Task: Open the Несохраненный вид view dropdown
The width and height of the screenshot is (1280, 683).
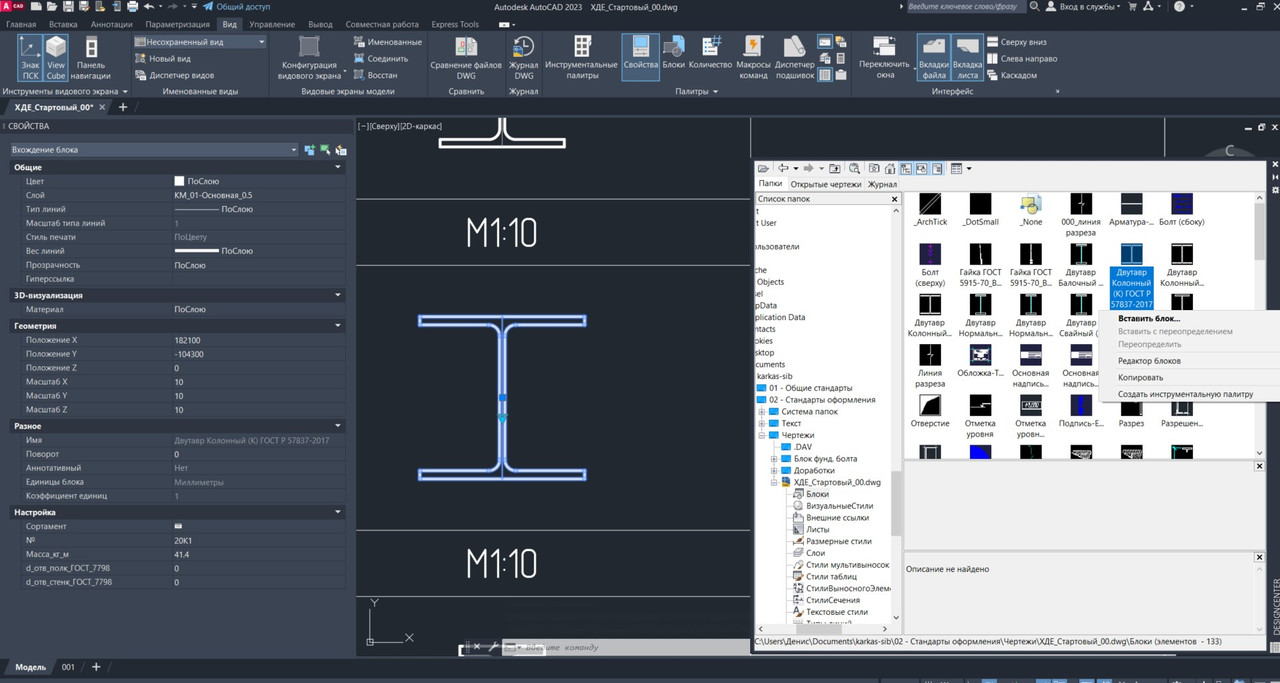Action: click(199, 42)
